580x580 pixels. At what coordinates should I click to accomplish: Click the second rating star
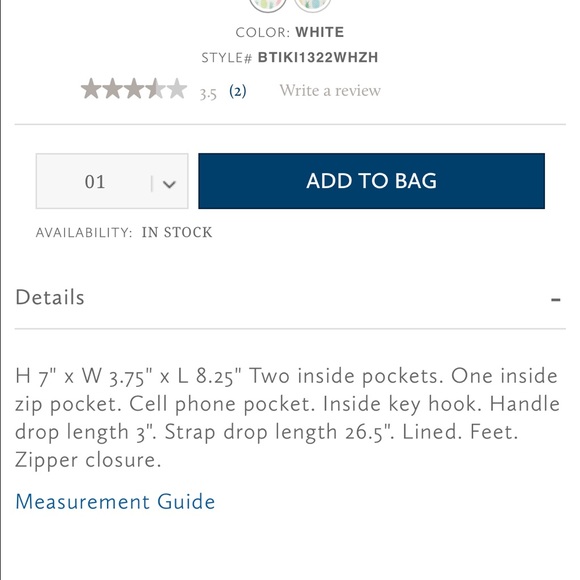point(112,89)
